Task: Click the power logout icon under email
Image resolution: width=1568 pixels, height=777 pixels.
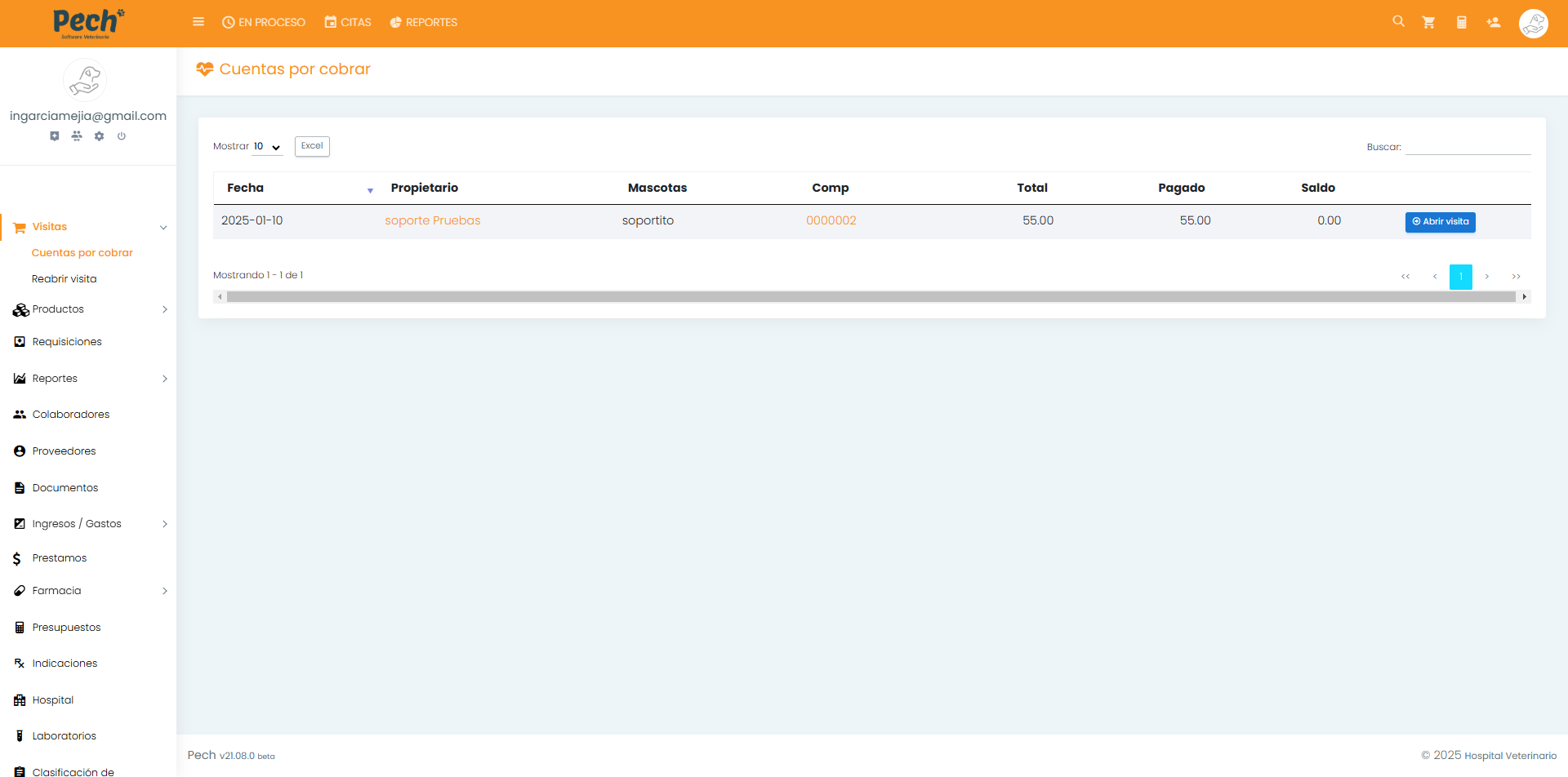Action: 122,136
